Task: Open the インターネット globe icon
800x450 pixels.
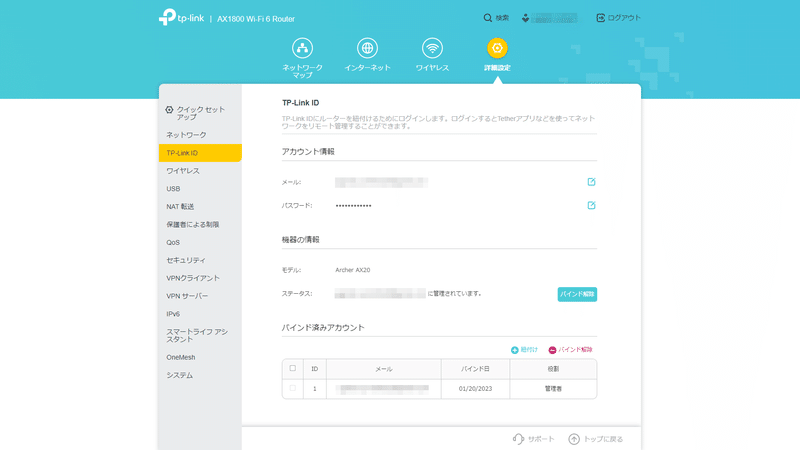Action: 367,48
